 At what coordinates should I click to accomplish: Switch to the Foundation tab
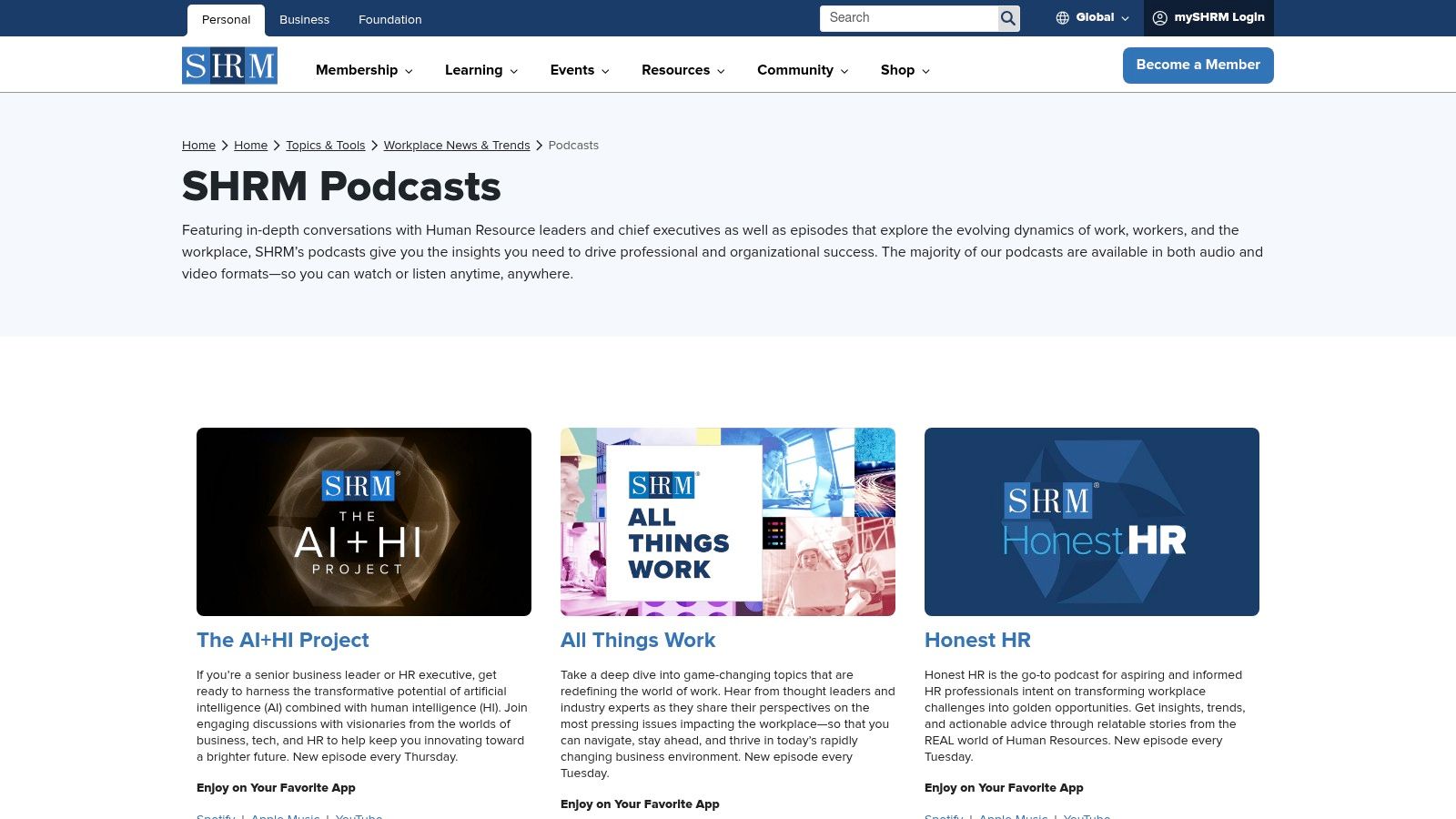[389, 19]
